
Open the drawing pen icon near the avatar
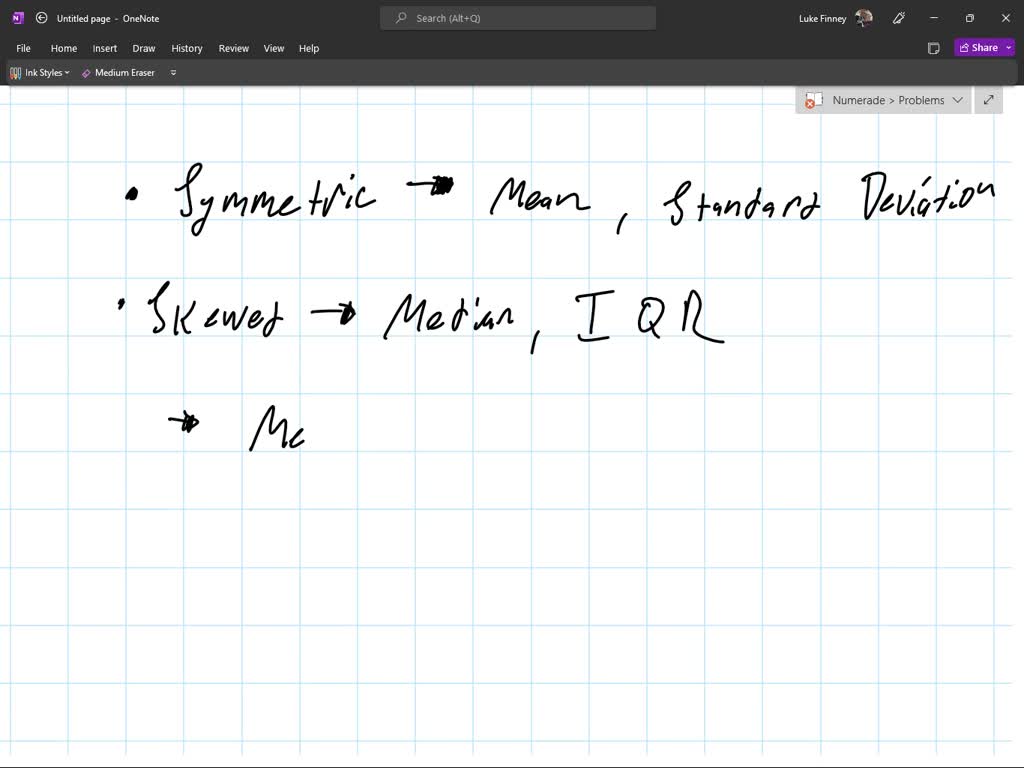coord(898,17)
